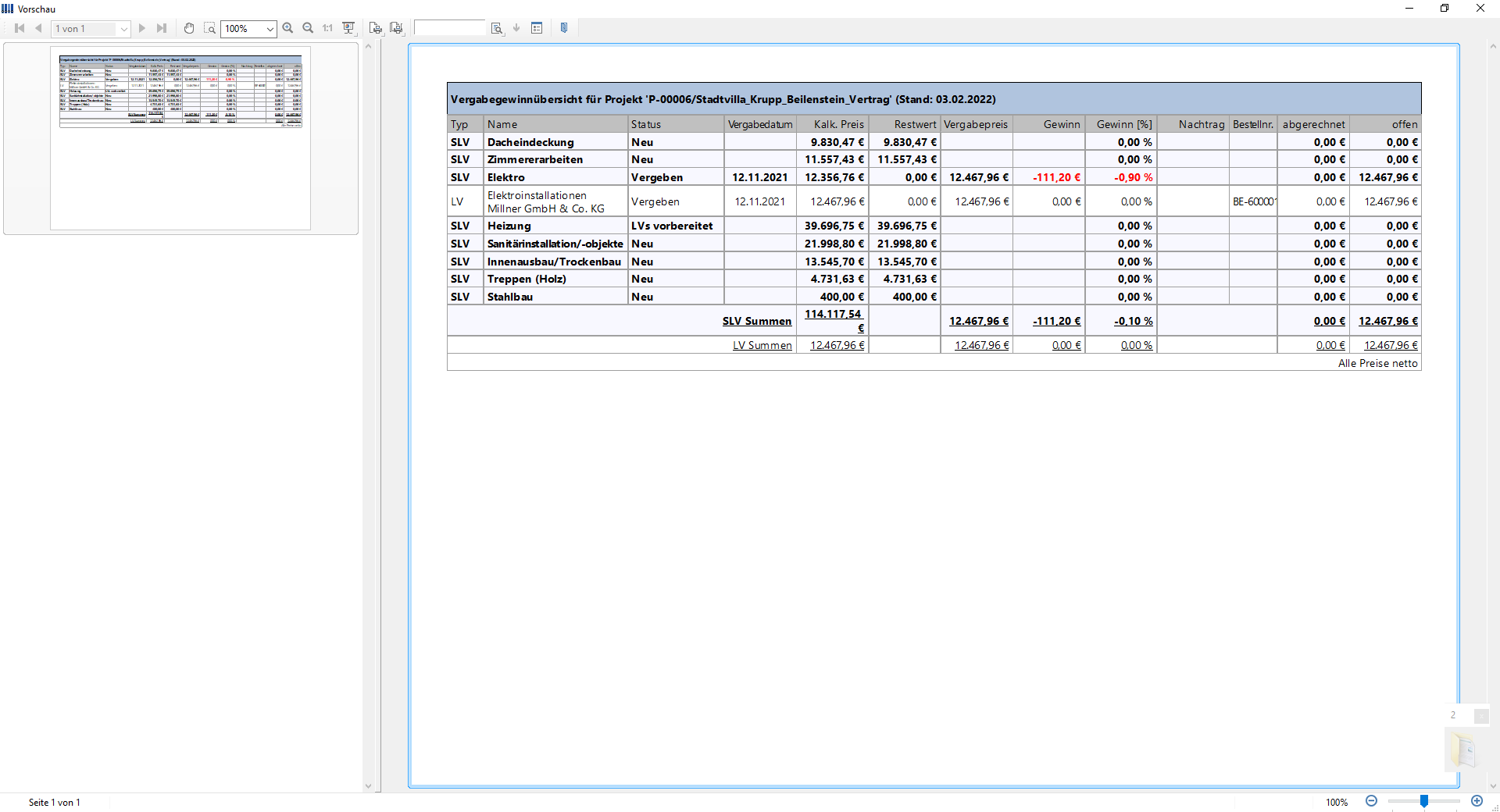Click the document scroll down arrow at right
Viewport: 1500px width, 812px height.
[1493, 786]
